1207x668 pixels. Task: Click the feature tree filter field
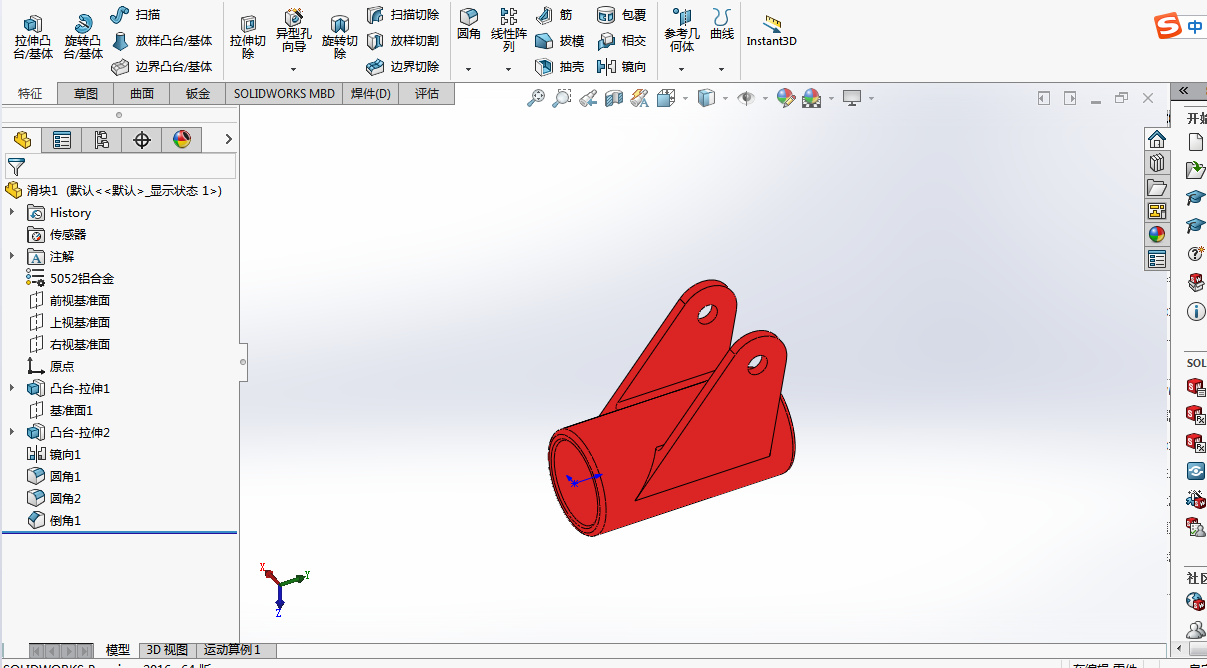point(121,166)
